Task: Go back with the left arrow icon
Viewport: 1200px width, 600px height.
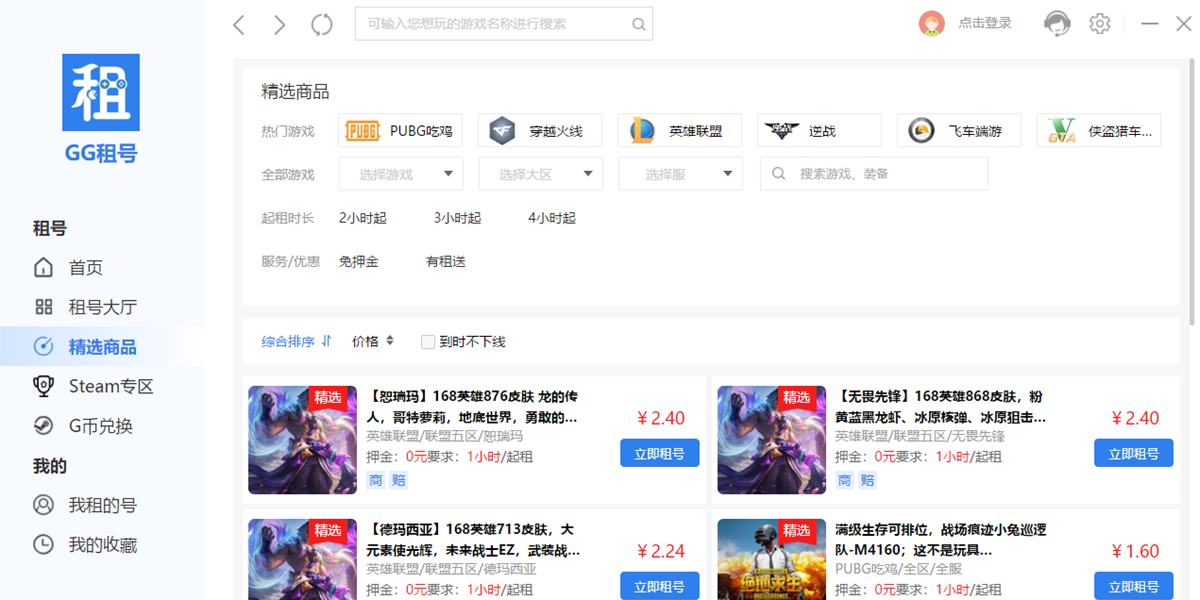Action: pyautogui.click(x=239, y=25)
